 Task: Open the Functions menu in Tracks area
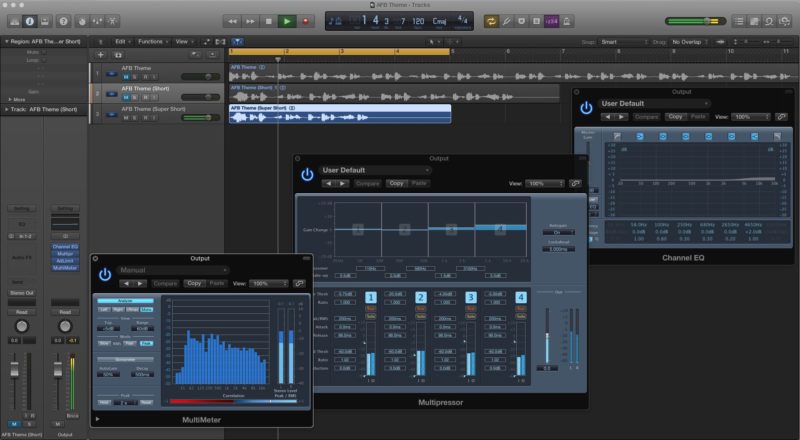pyautogui.click(x=152, y=42)
